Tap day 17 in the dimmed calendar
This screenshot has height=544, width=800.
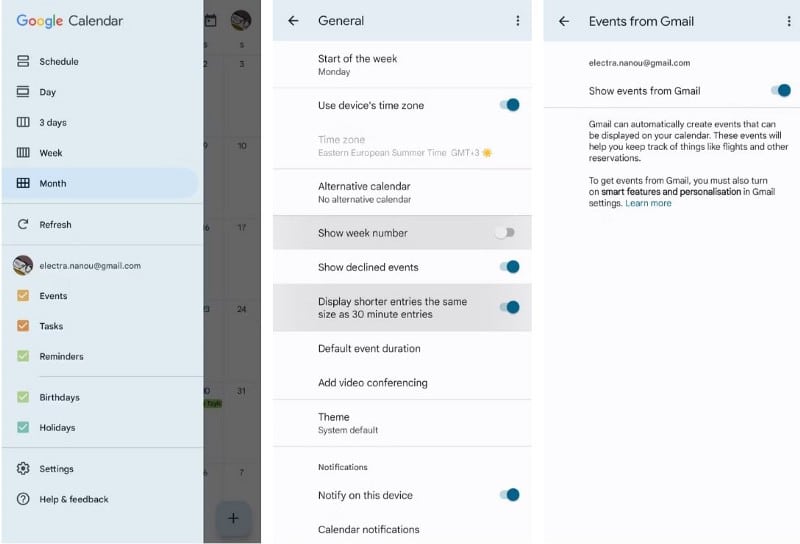coord(241,228)
